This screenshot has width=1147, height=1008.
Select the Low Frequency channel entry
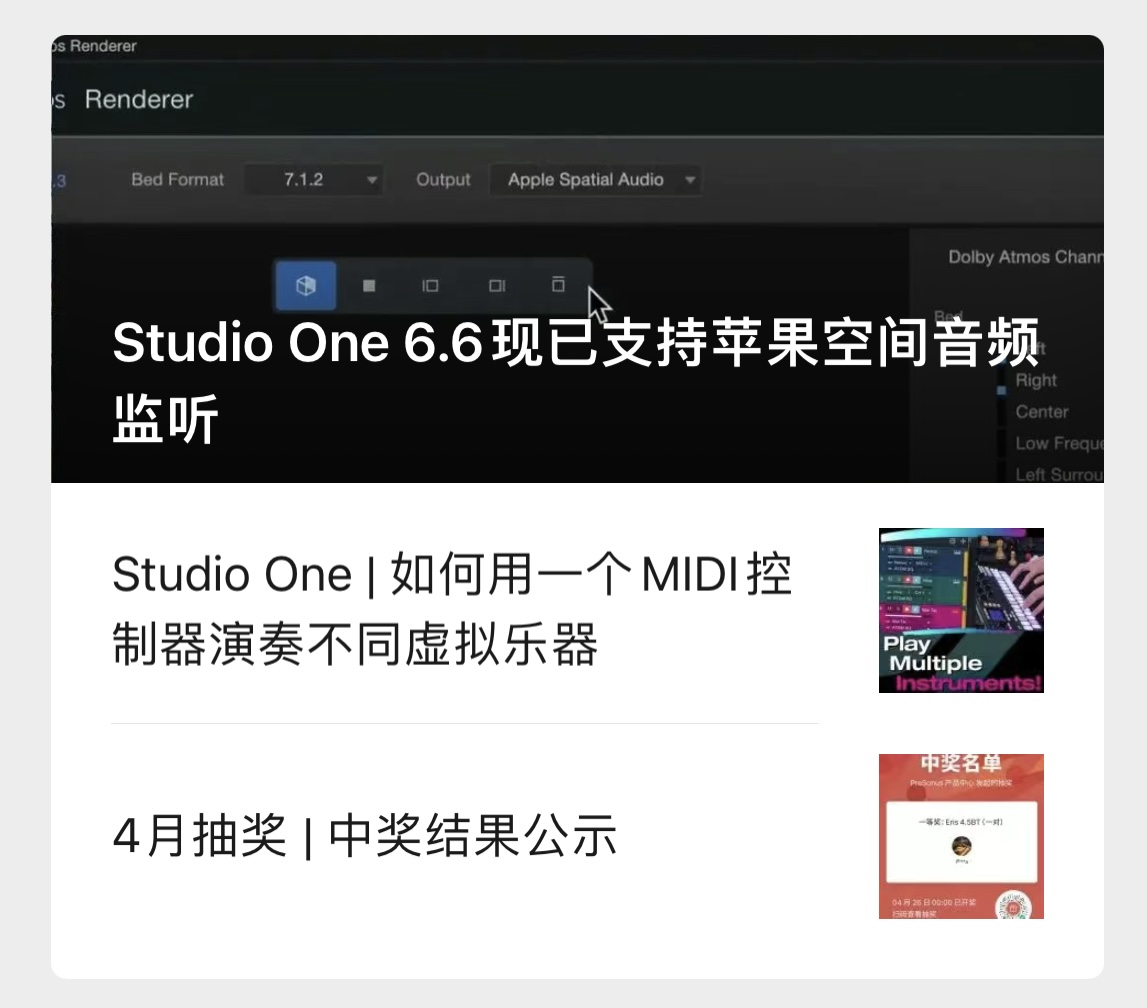(1058, 443)
